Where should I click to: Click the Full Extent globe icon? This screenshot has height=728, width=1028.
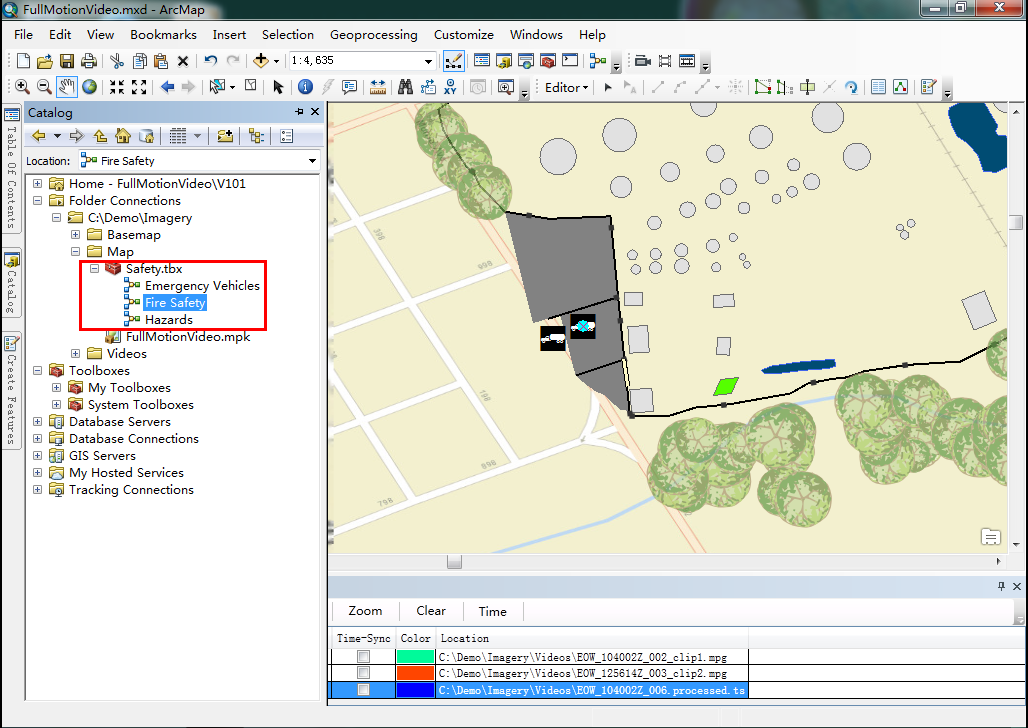(x=90, y=87)
